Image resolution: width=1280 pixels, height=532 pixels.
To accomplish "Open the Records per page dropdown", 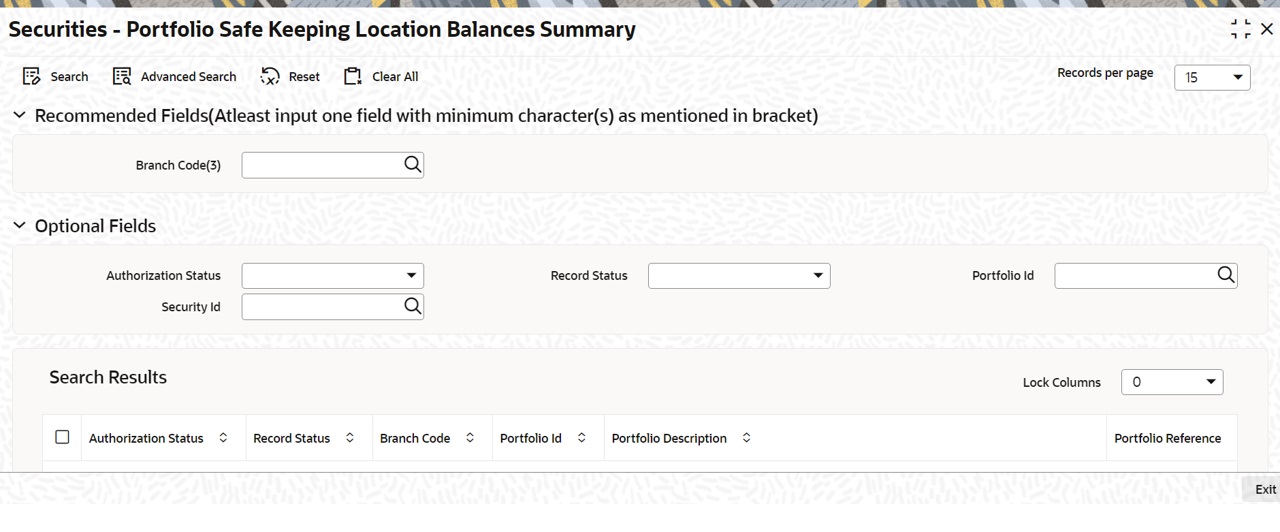I will click(1212, 77).
